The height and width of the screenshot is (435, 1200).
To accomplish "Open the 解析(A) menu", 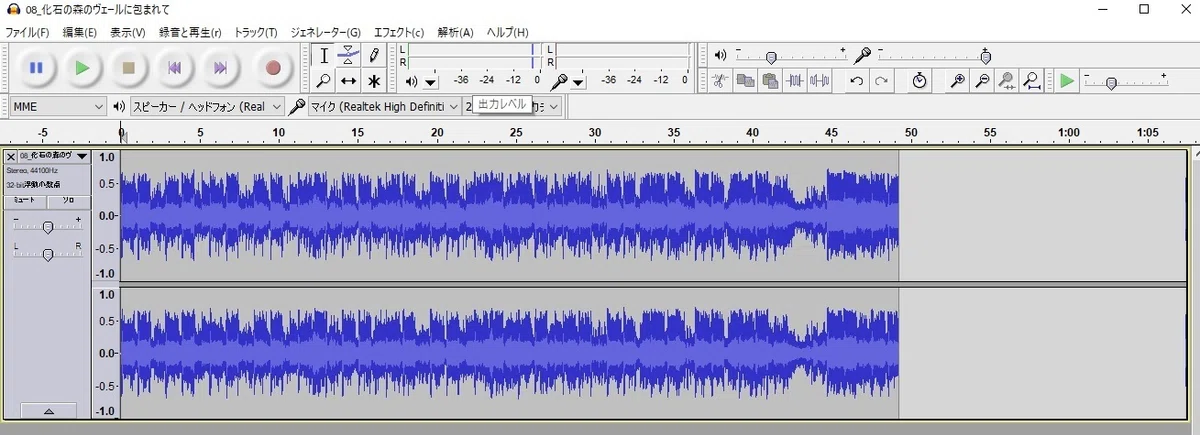I will 455,32.
